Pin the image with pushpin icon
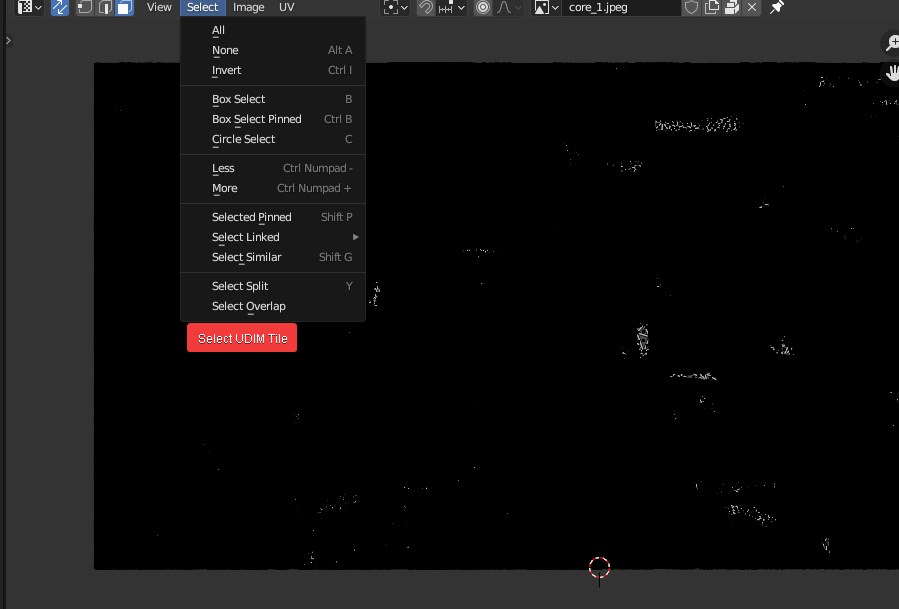 pos(777,7)
